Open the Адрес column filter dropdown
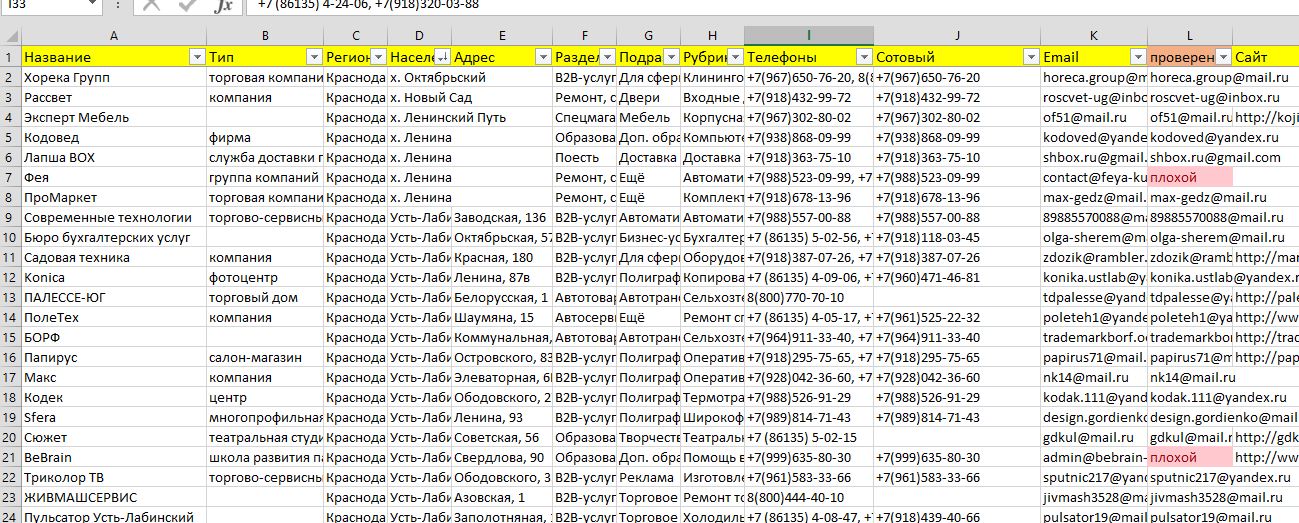The height and width of the screenshot is (523, 1299). (x=543, y=57)
